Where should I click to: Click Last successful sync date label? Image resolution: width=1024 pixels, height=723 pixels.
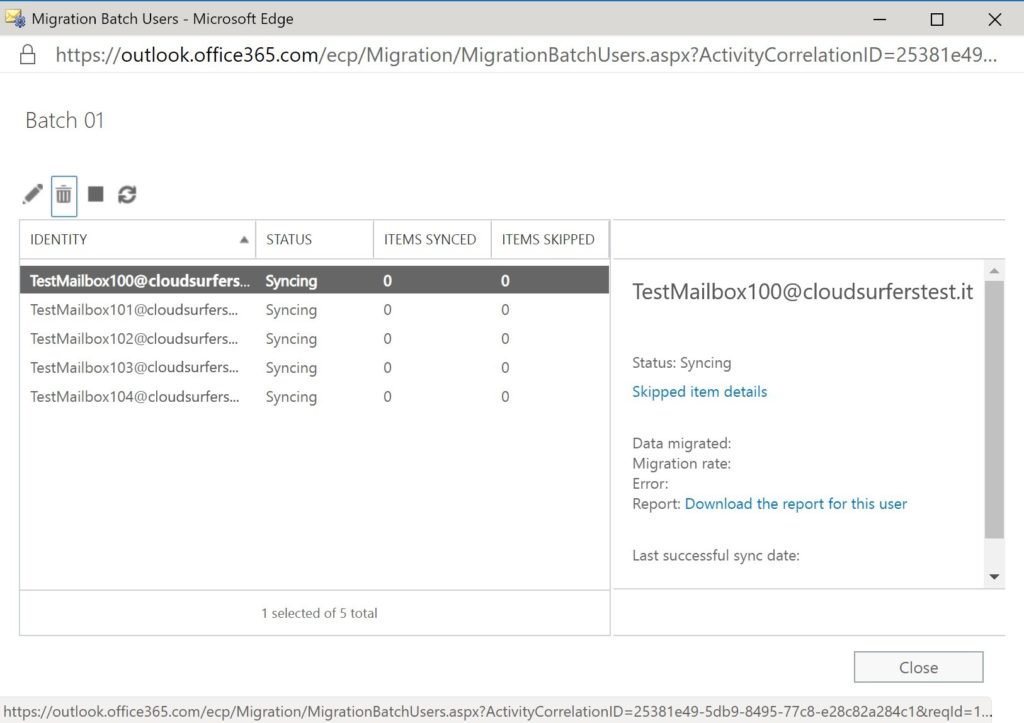click(716, 555)
